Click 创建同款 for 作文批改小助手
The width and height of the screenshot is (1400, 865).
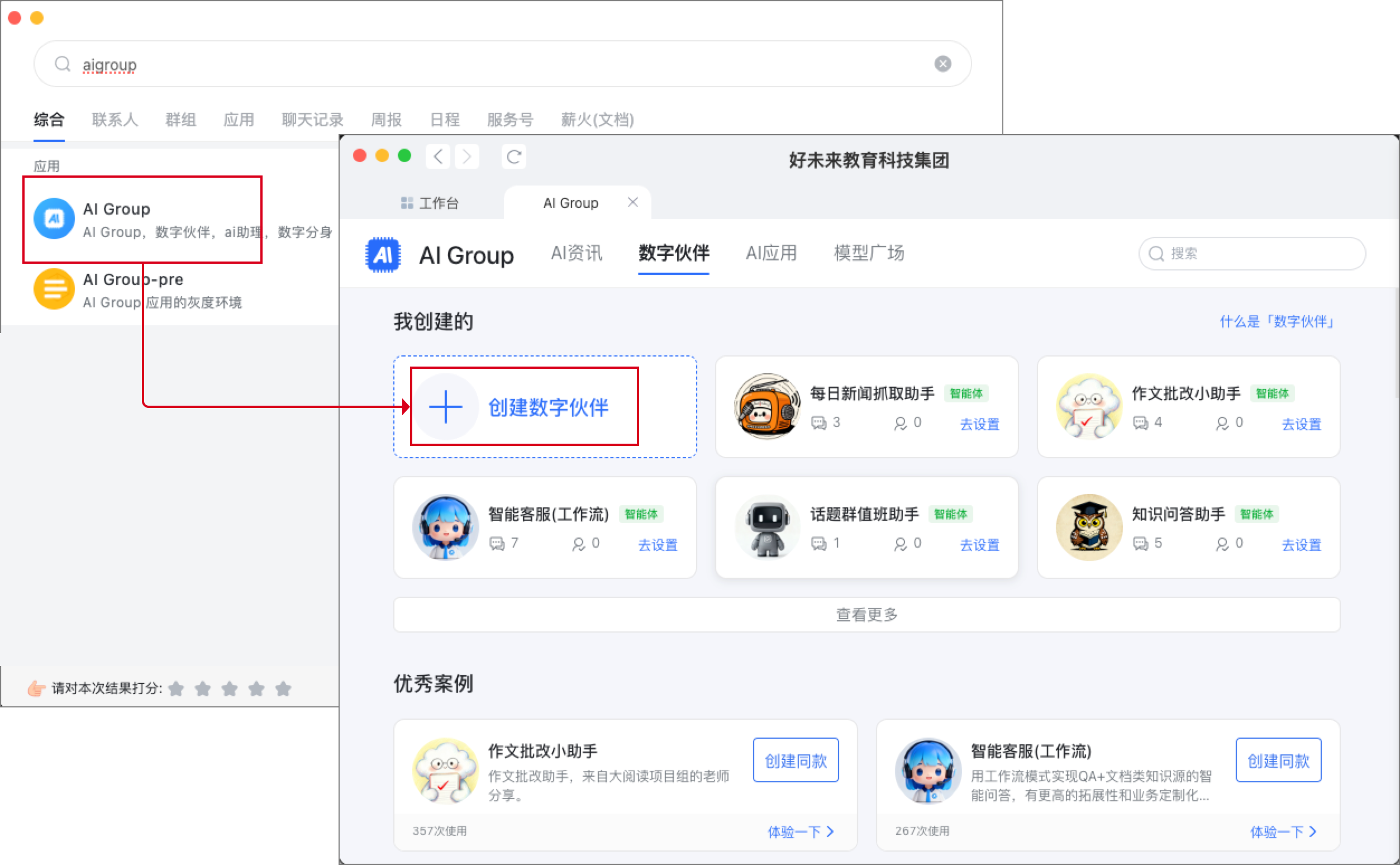[795, 761]
